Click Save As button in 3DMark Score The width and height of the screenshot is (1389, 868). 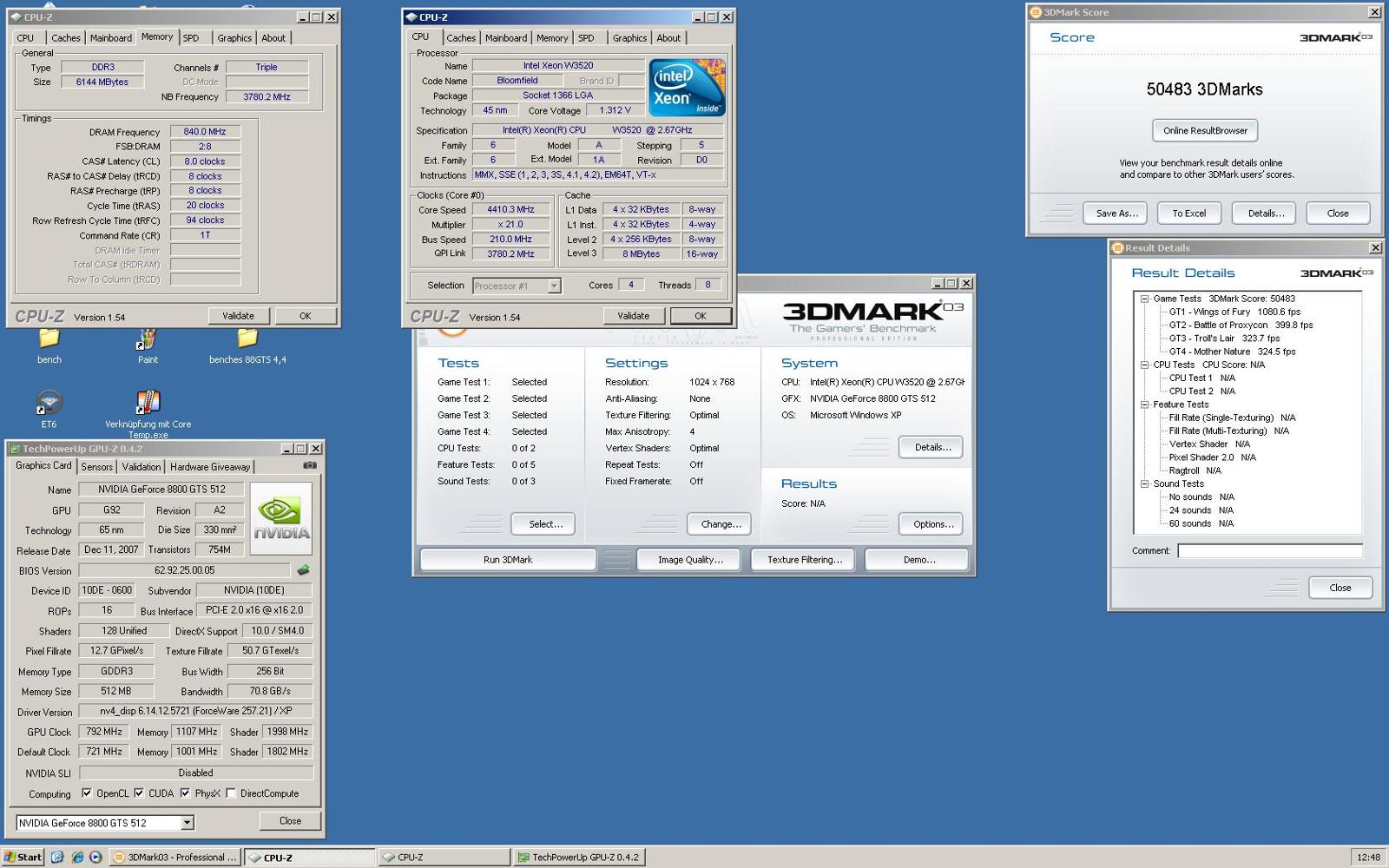point(1116,214)
